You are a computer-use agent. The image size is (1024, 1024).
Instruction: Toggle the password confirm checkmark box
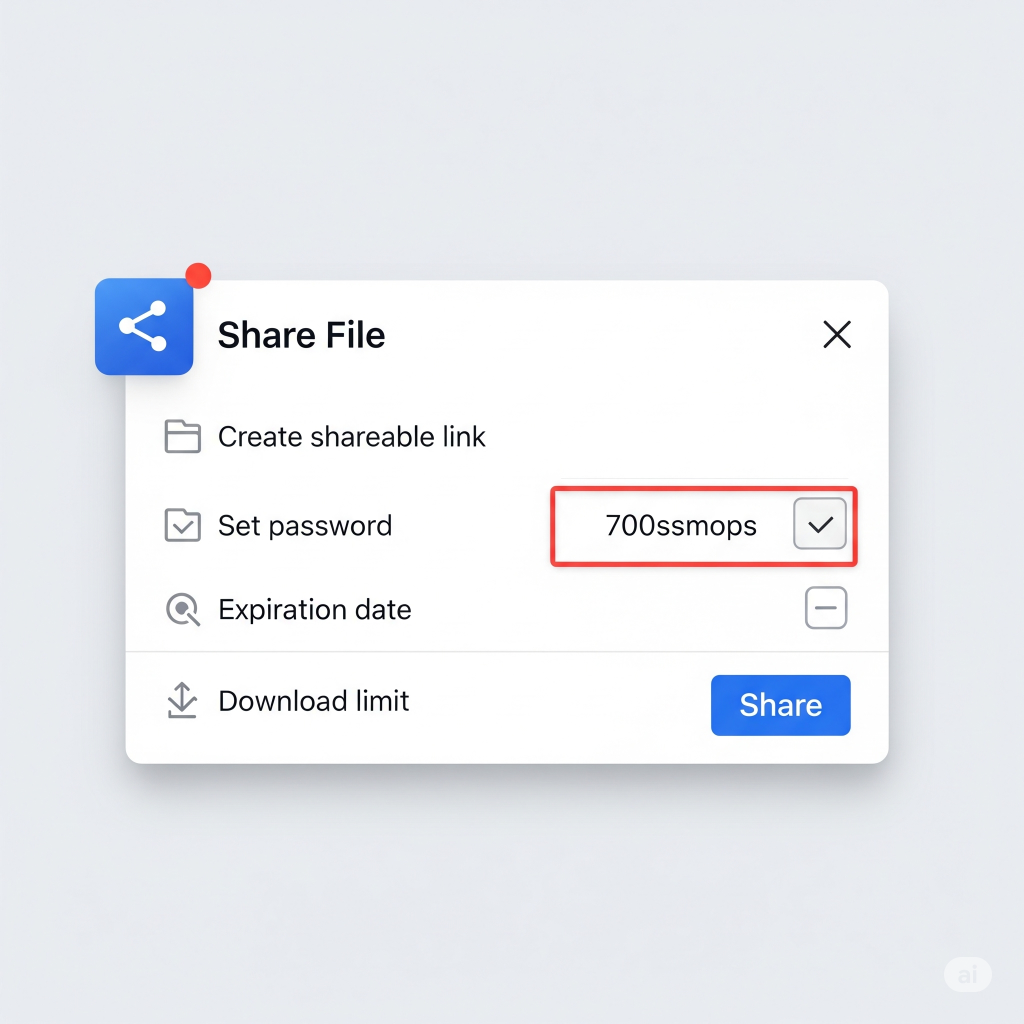pos(820,524)
